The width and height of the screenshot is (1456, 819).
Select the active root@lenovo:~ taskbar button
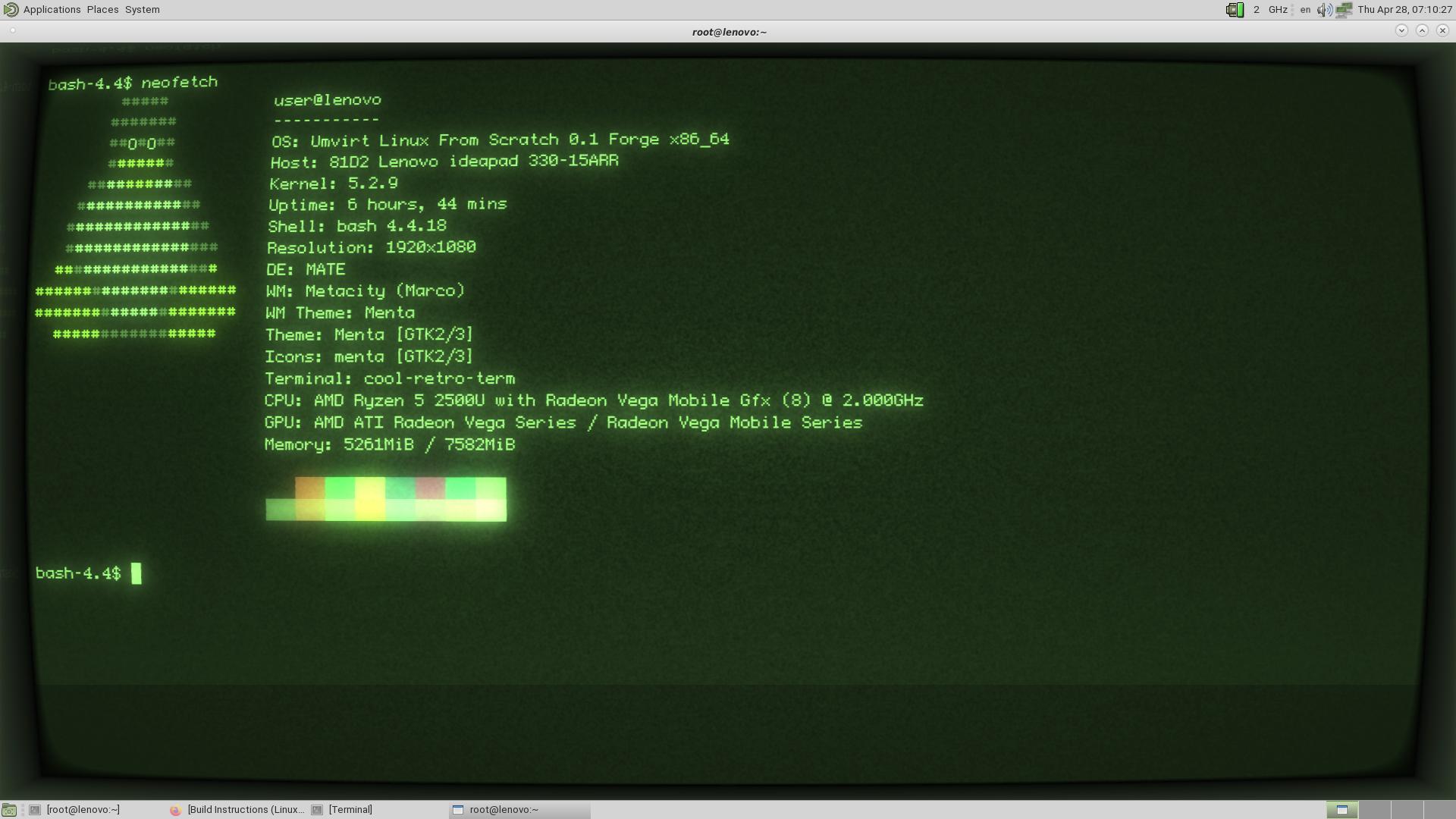pyautogui.click(x=504, y=810)
